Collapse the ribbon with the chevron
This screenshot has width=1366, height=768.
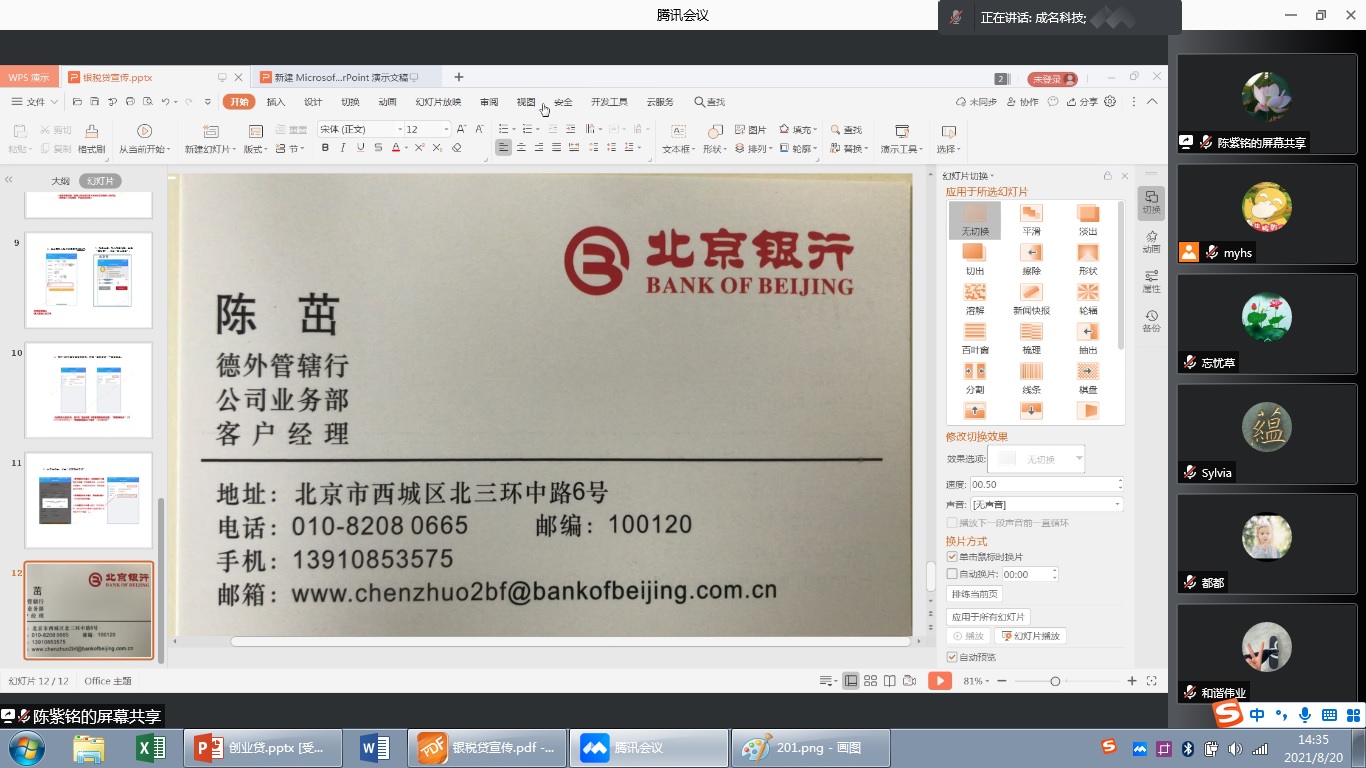pos(1152,102)
